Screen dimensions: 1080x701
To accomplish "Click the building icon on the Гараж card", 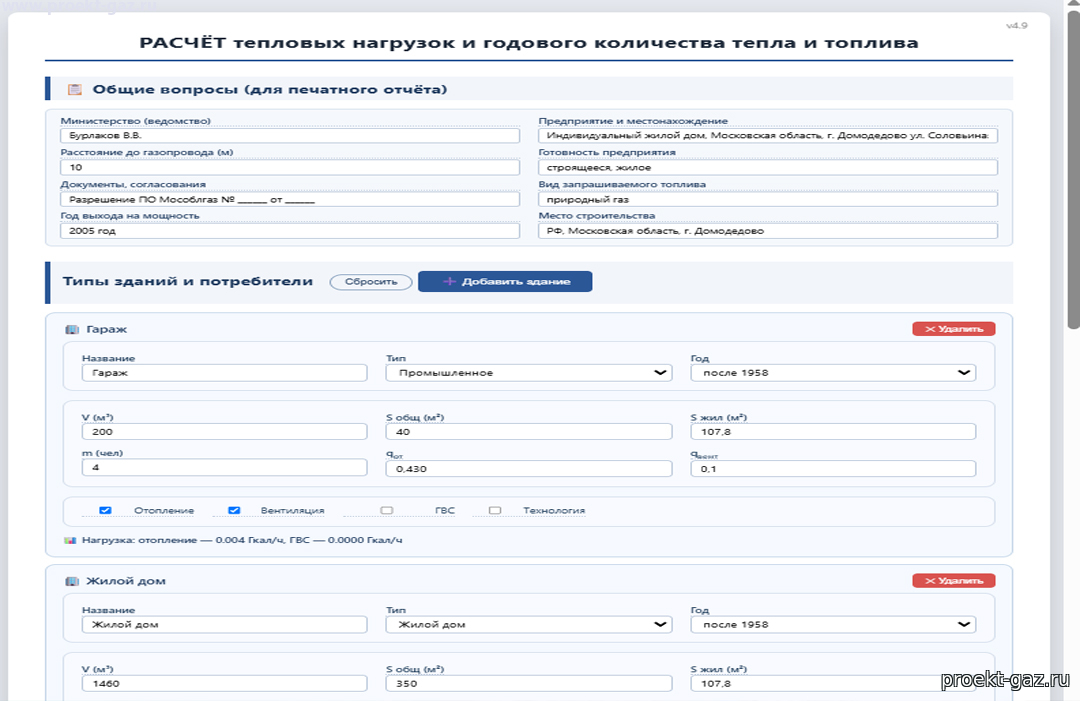I will (72, 329).
